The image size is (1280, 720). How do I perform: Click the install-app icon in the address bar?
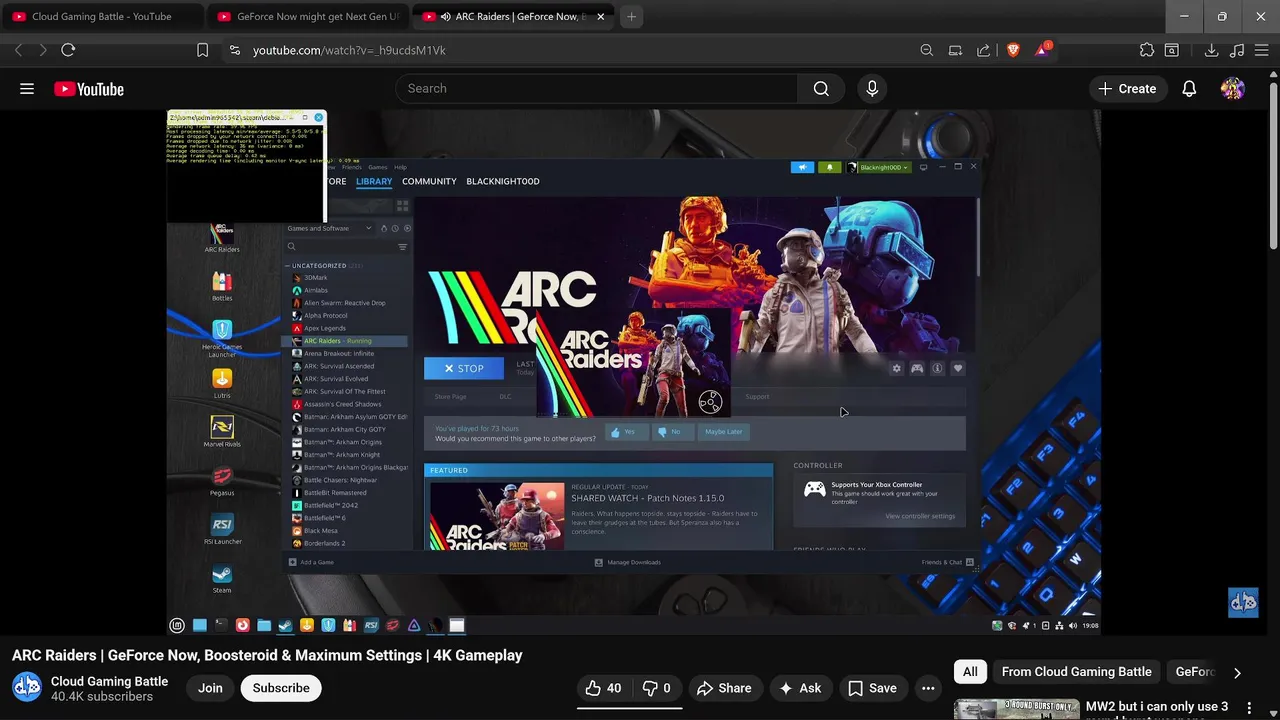[955, 50]
